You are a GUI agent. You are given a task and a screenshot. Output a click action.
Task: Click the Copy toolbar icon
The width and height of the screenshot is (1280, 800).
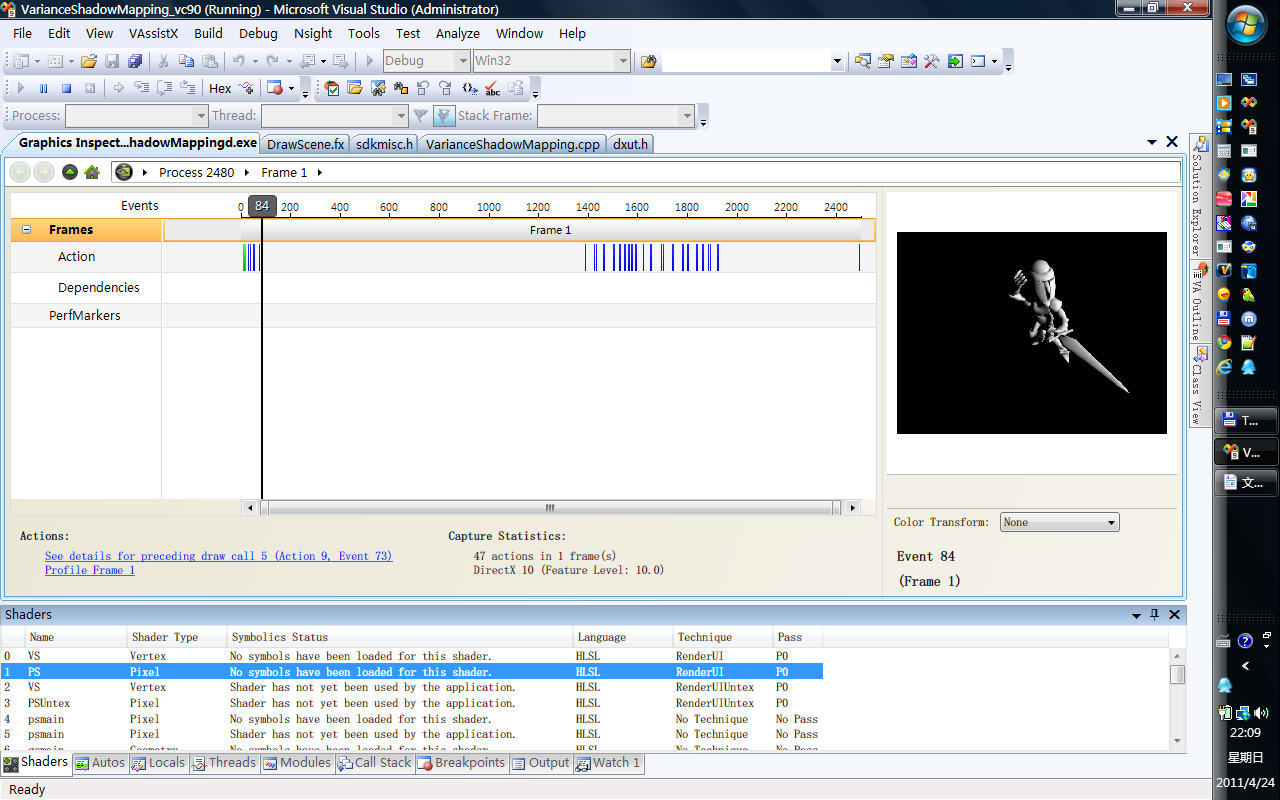186,61
